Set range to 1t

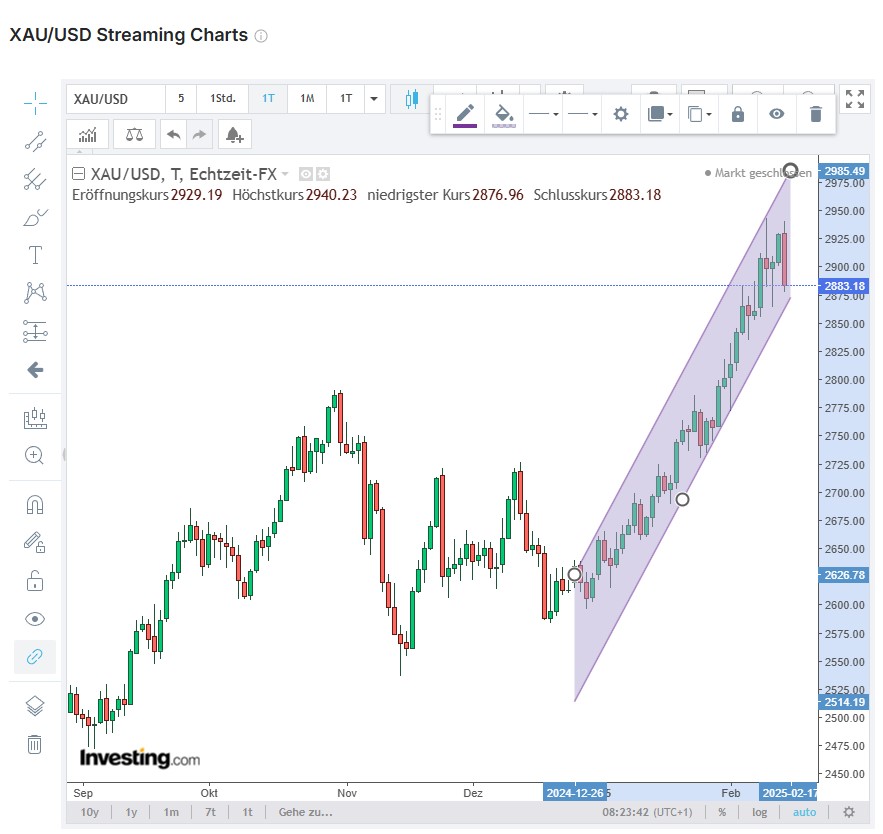247,812
